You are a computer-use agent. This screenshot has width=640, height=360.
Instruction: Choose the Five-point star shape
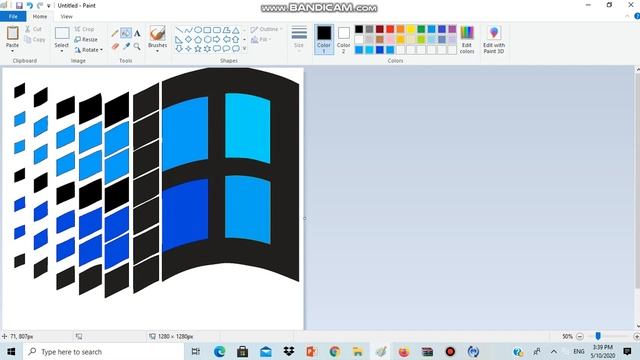click(198, 49)
